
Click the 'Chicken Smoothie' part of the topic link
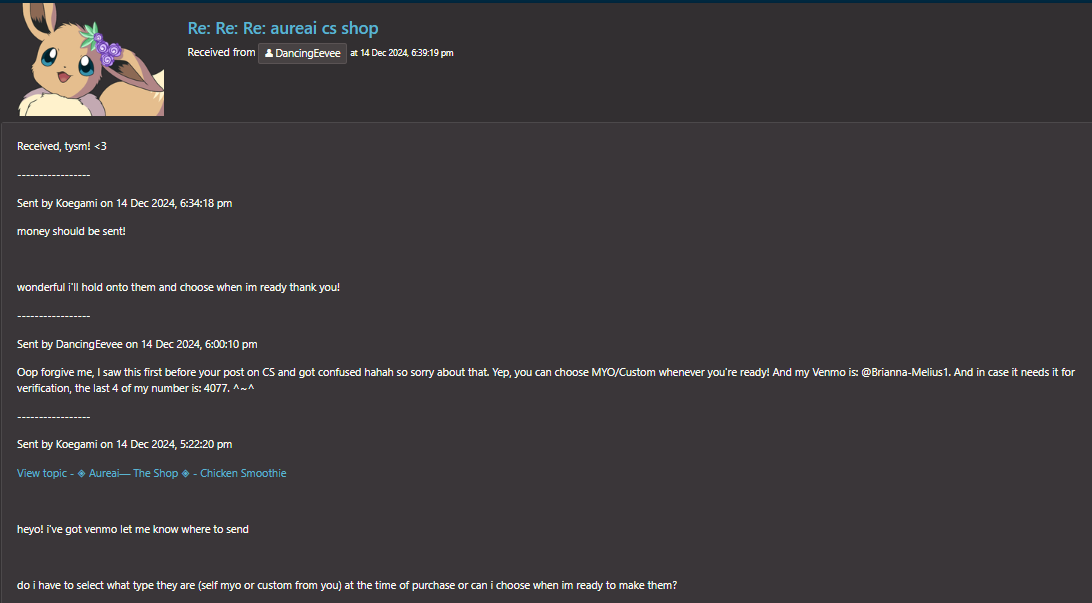pyautogui.click(x=243, y=473)
